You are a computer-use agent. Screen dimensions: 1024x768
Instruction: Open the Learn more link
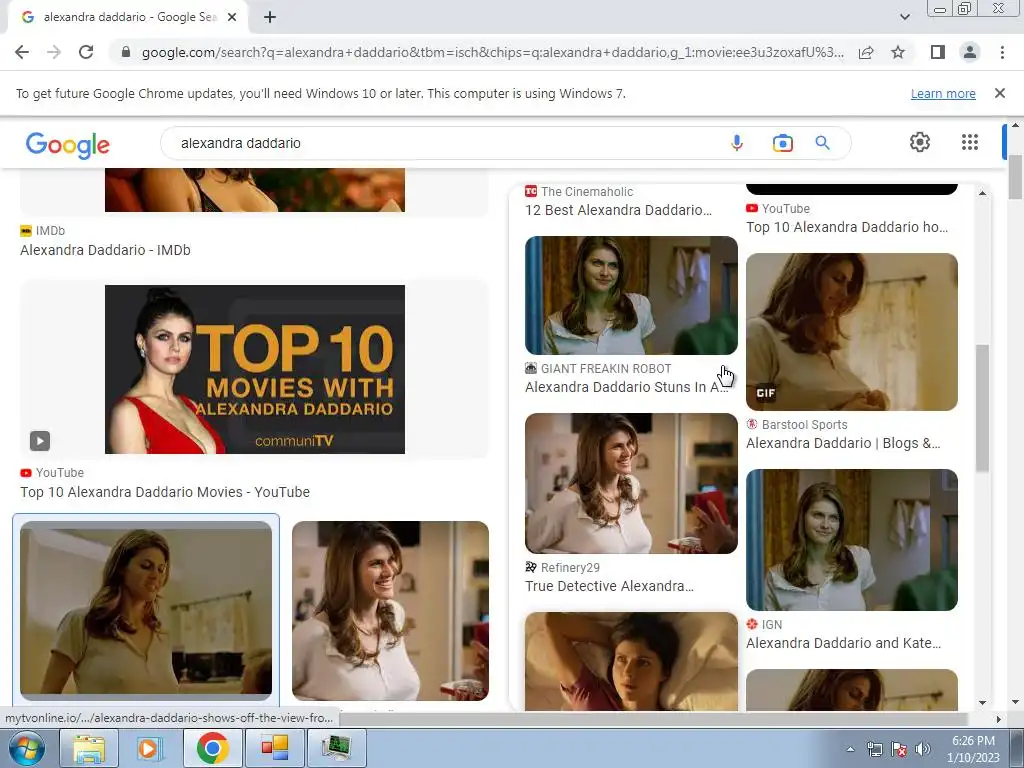(x=943, y=93)
